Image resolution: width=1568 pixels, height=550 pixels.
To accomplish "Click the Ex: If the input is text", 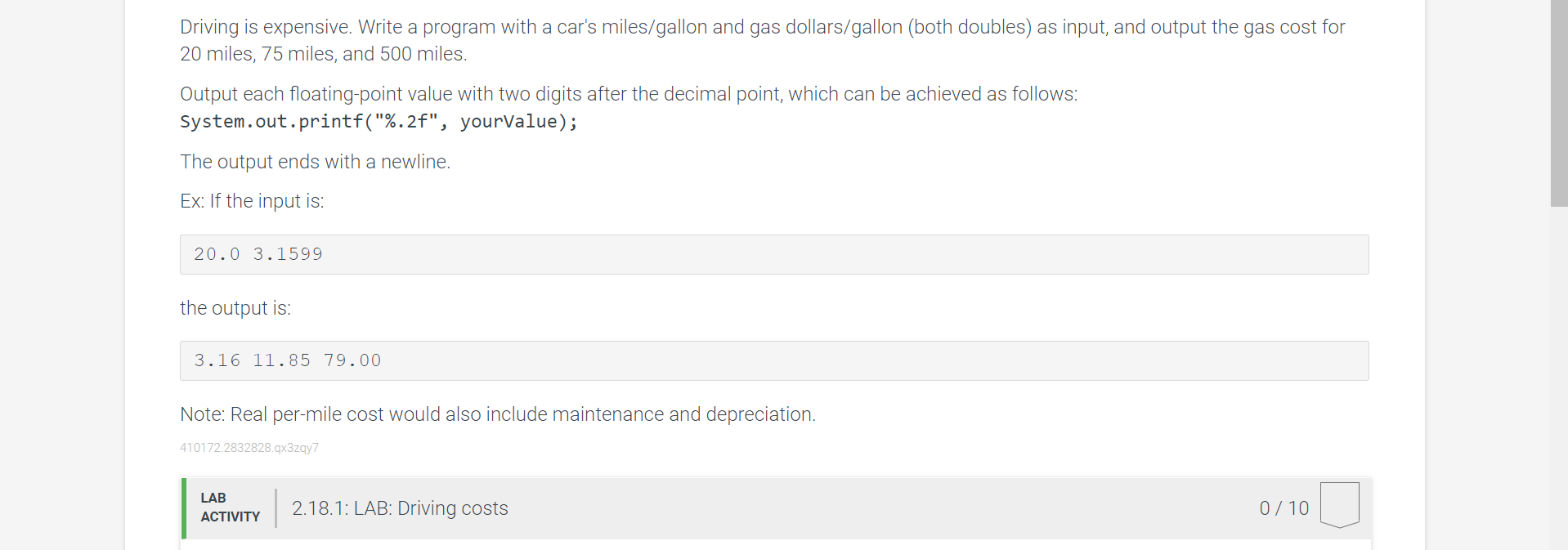I will point(251,201).
